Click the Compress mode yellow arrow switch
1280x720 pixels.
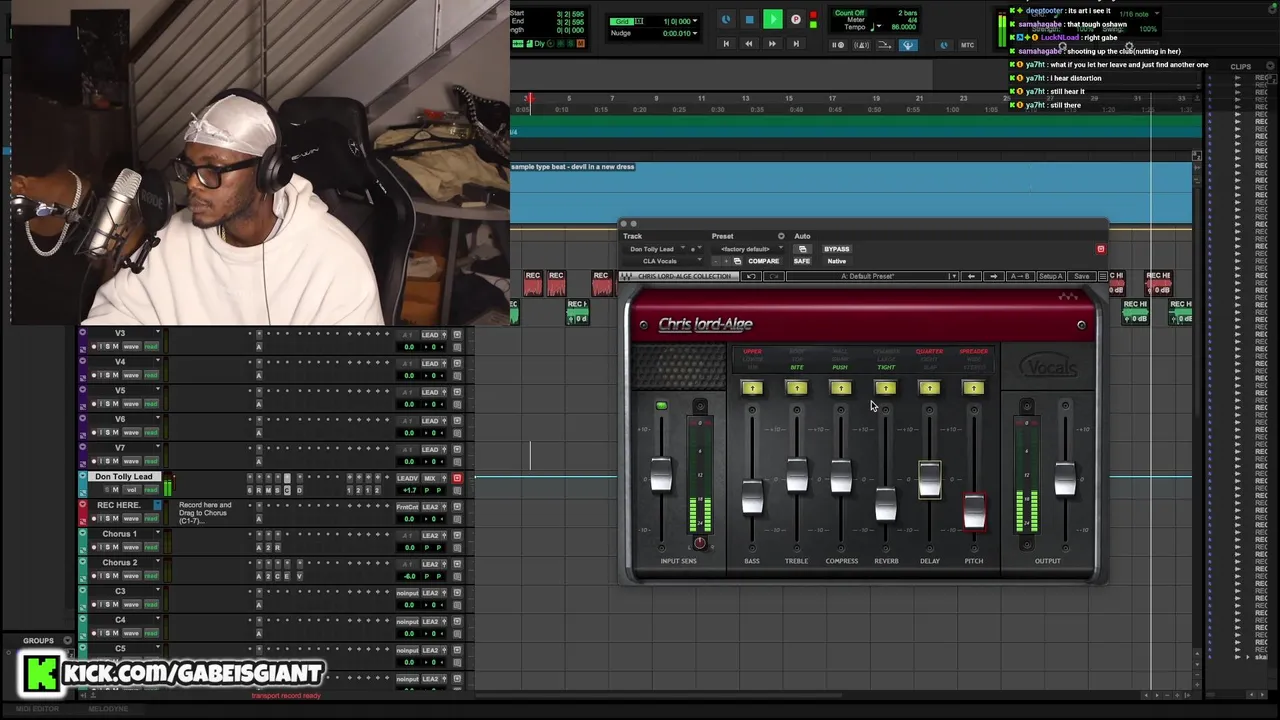coord(841,388)
